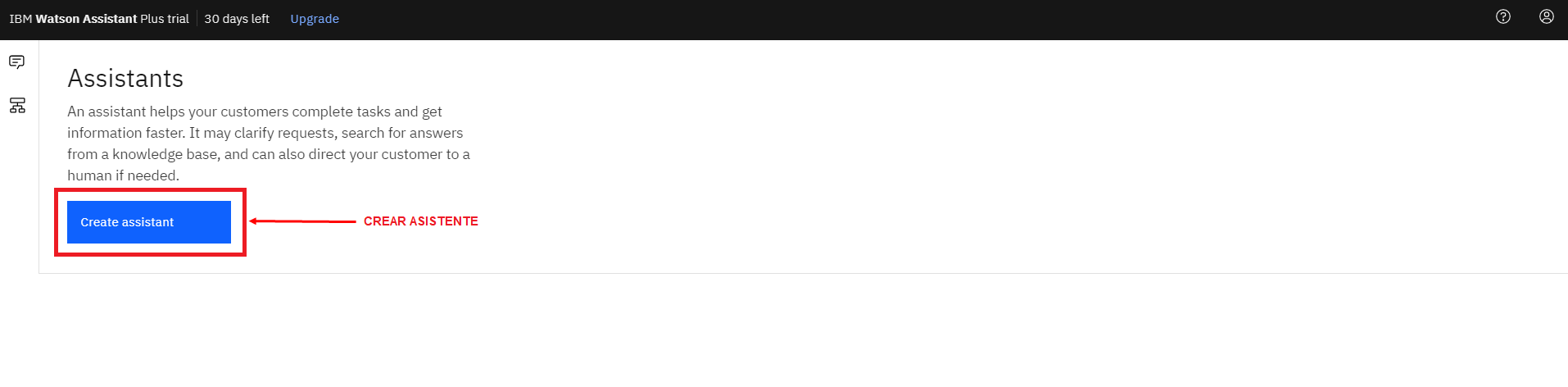1568x387 pixels.
Task: Open the Skills icon in left sidebar
Action: [17, 105]
